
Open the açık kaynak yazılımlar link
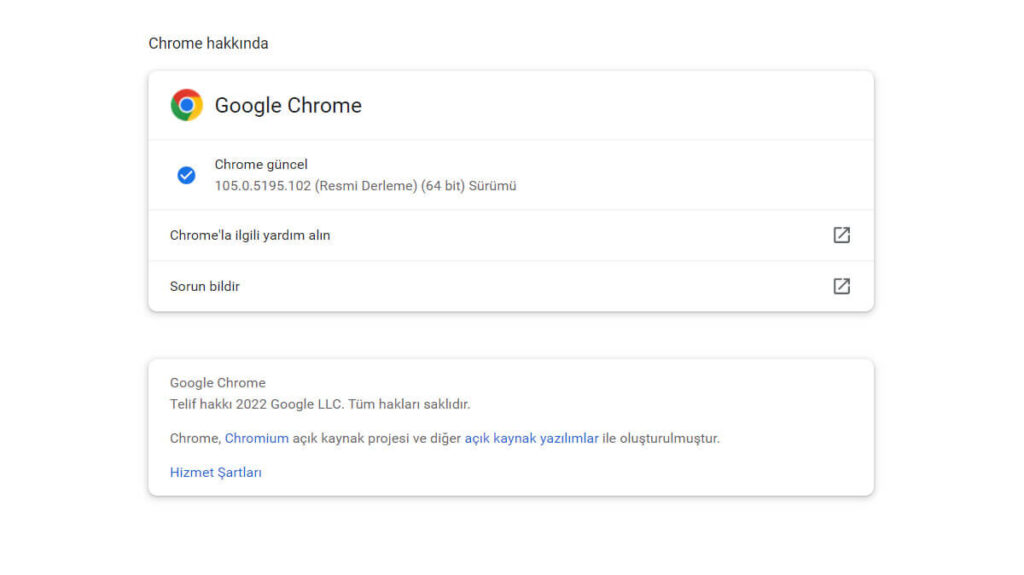pyautogui.click(x=532, y=438)
